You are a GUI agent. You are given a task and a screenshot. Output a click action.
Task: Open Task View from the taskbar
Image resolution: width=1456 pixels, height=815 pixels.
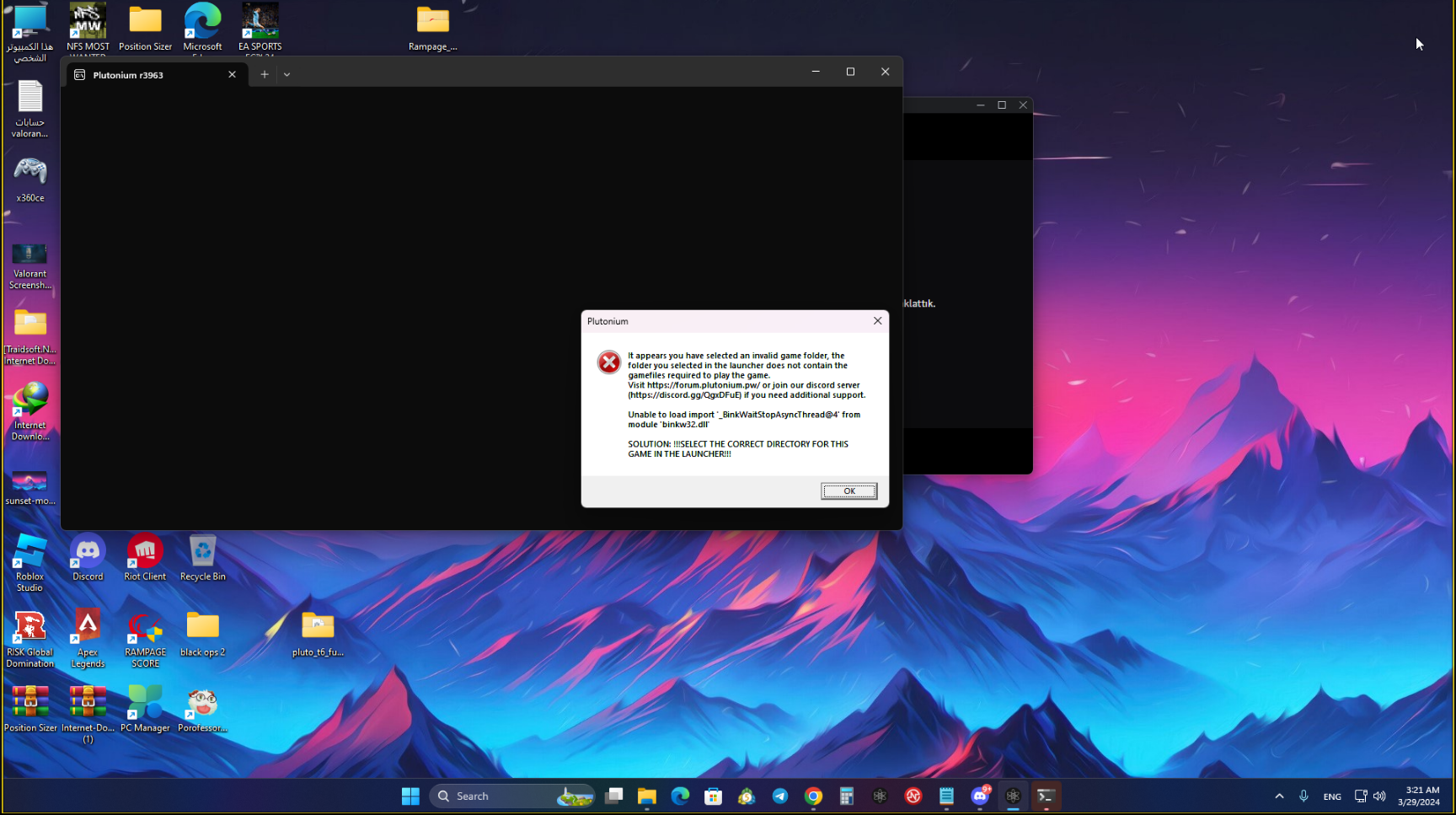(x=614, y=796)
